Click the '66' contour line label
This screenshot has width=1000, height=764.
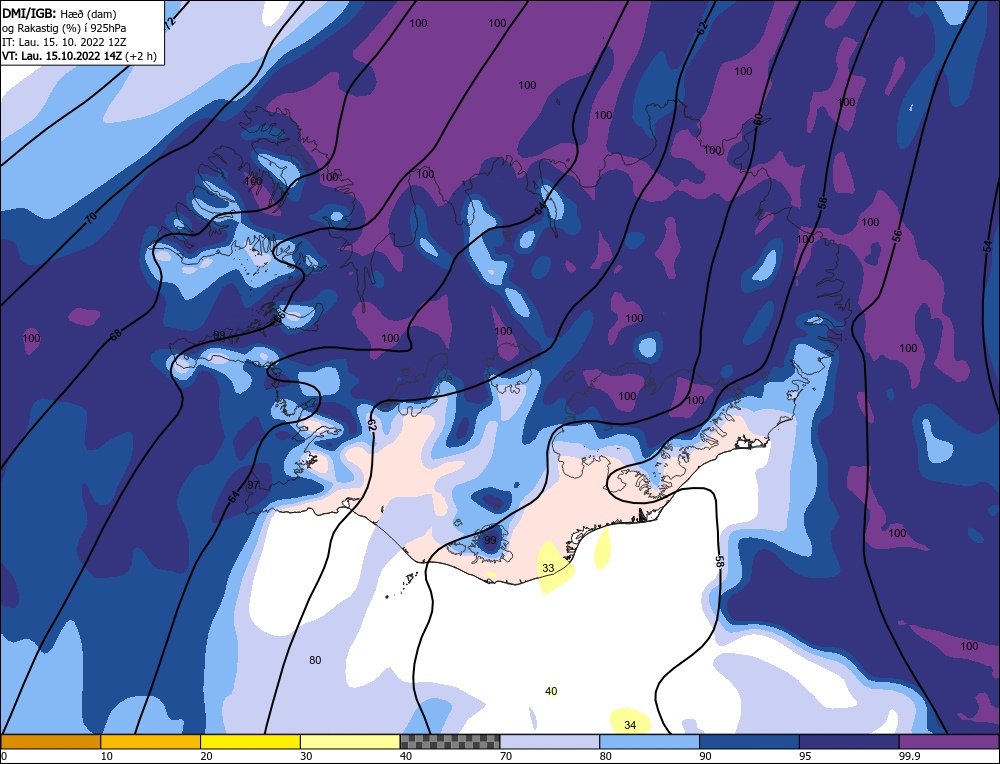(279, 317)
